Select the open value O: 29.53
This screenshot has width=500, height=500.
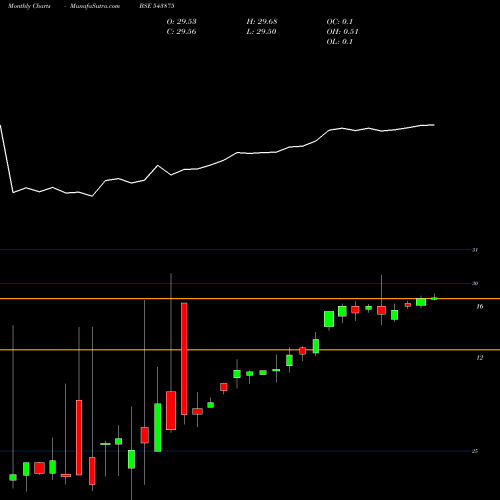181,22
